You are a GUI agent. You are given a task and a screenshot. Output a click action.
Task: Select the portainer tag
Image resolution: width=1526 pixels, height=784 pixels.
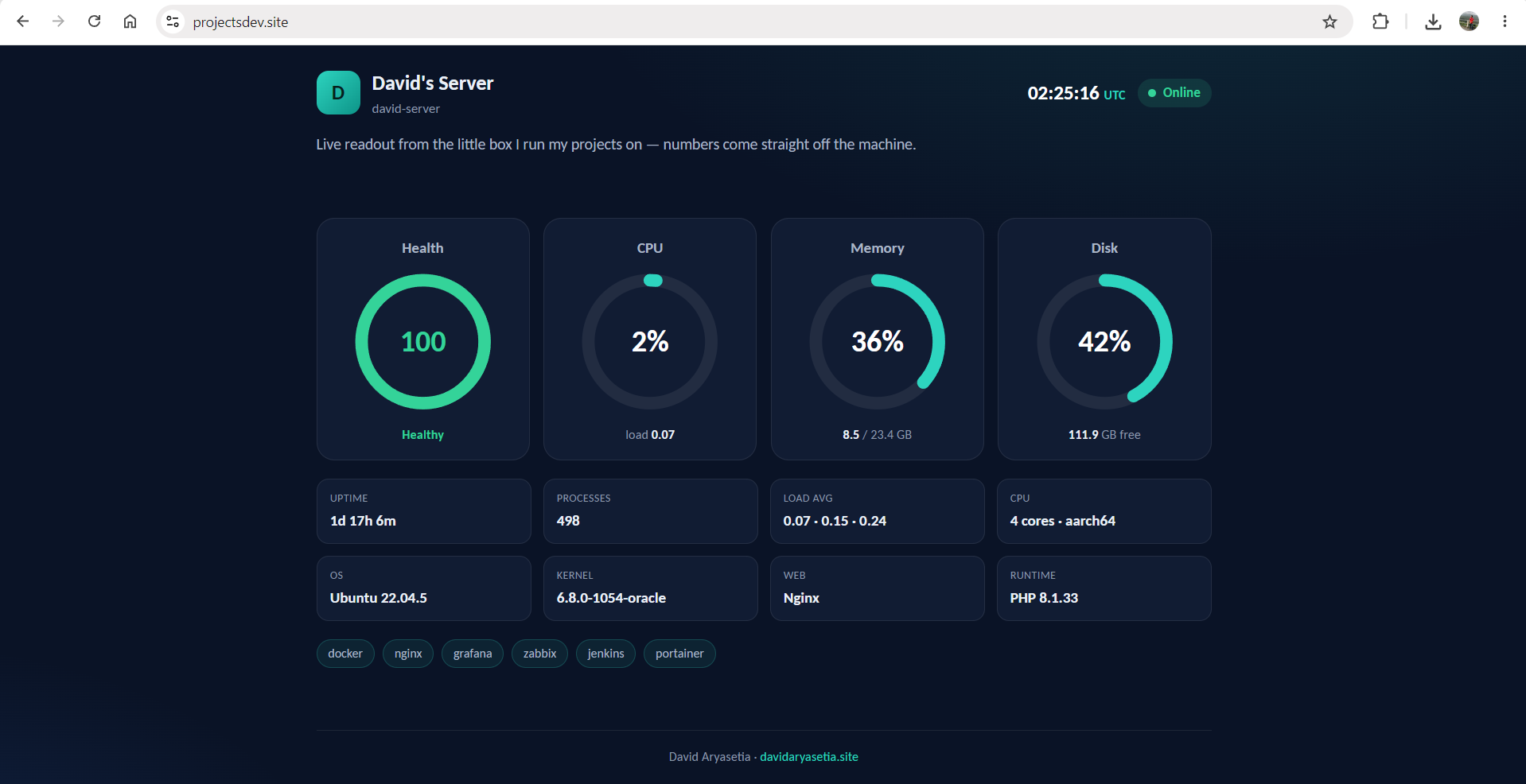679,654
